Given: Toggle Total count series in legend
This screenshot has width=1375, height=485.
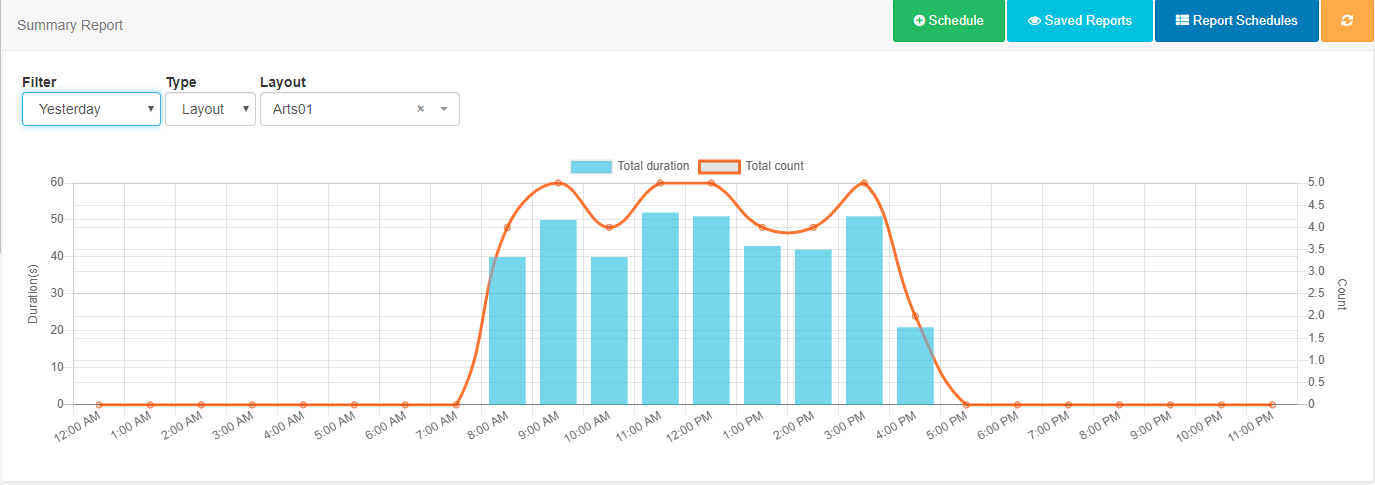Looking at the screenshot, I should point(774,166).
